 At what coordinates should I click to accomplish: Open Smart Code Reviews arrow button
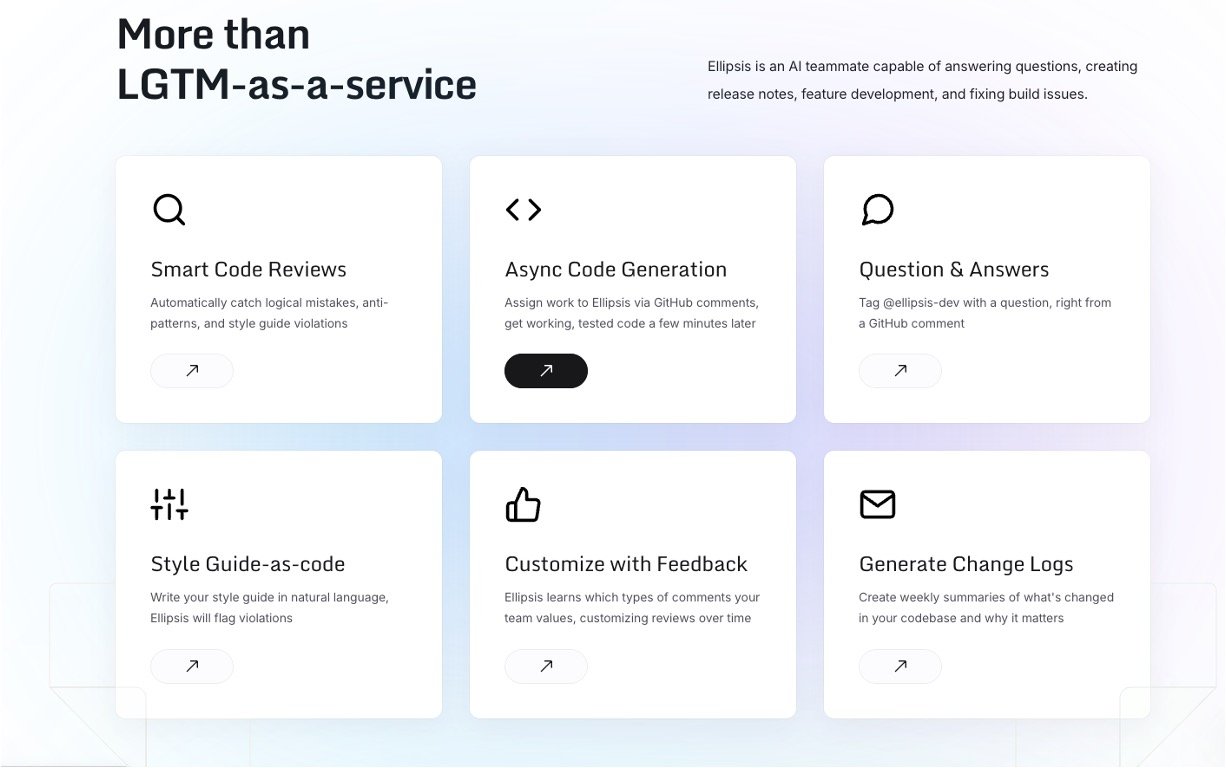[x=192, y=371]
